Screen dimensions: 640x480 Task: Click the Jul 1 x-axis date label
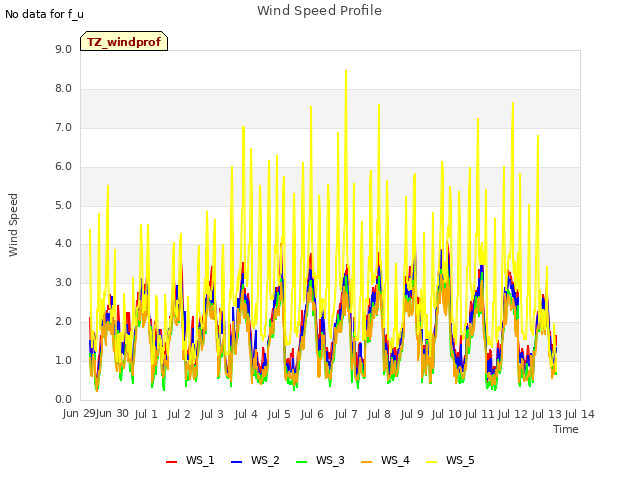pos(146,414)
